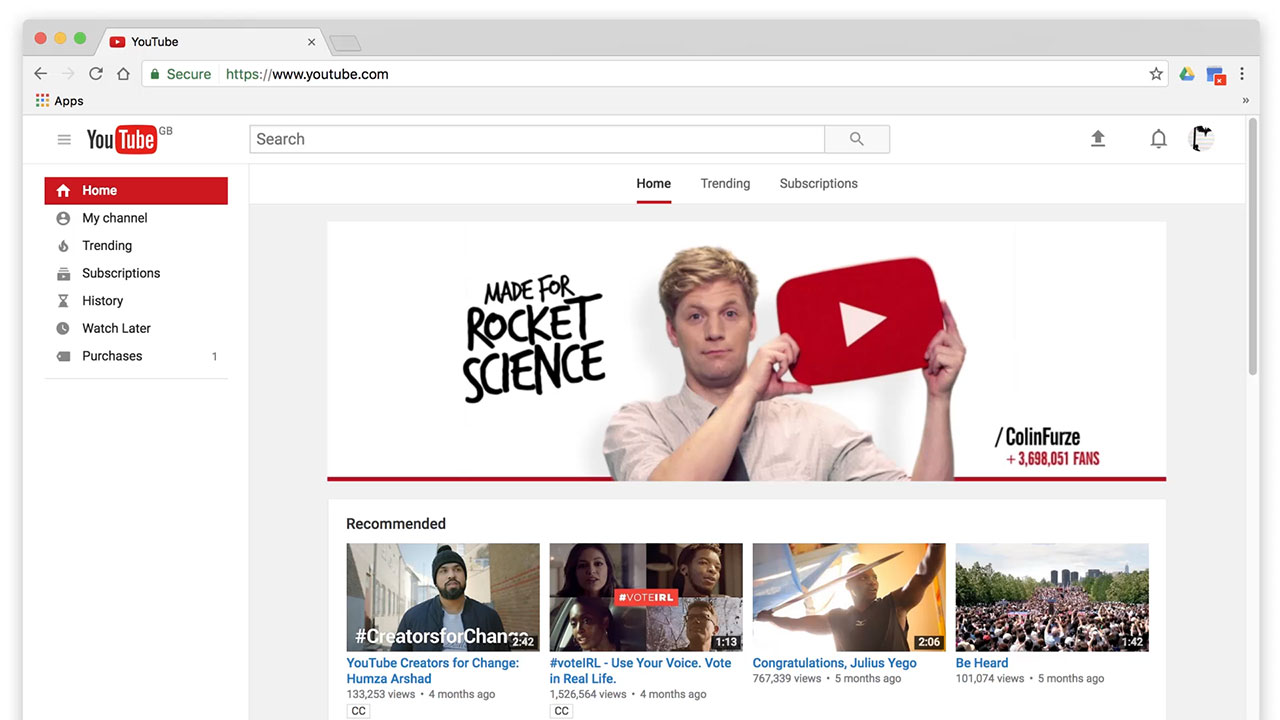Click the browser forward arrow
Image resolution: width=1280 pixels, height=720 pixels.
click(68, 74)
